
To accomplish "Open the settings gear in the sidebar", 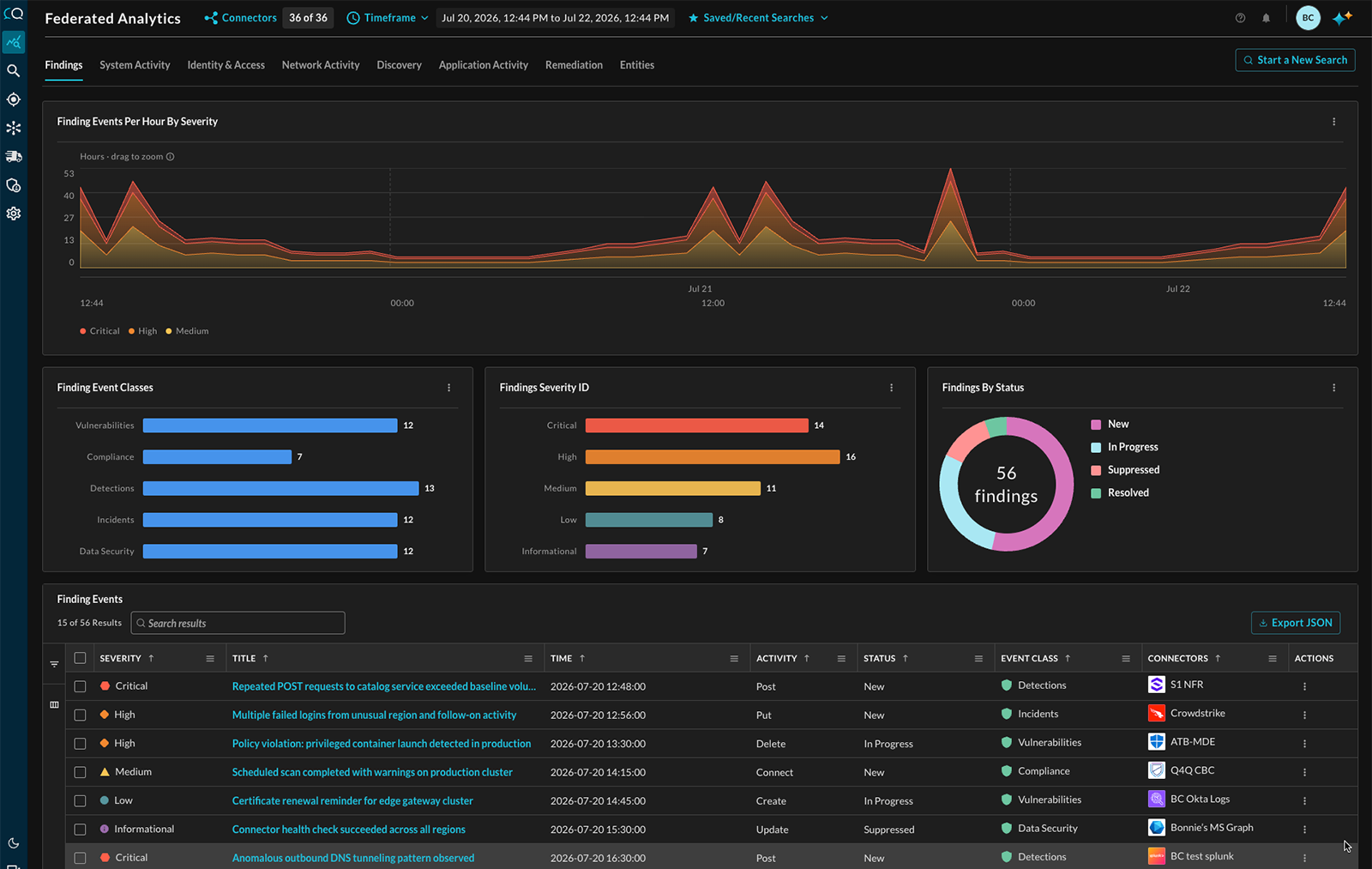I will pyautogui.click(x=13, y=214).
